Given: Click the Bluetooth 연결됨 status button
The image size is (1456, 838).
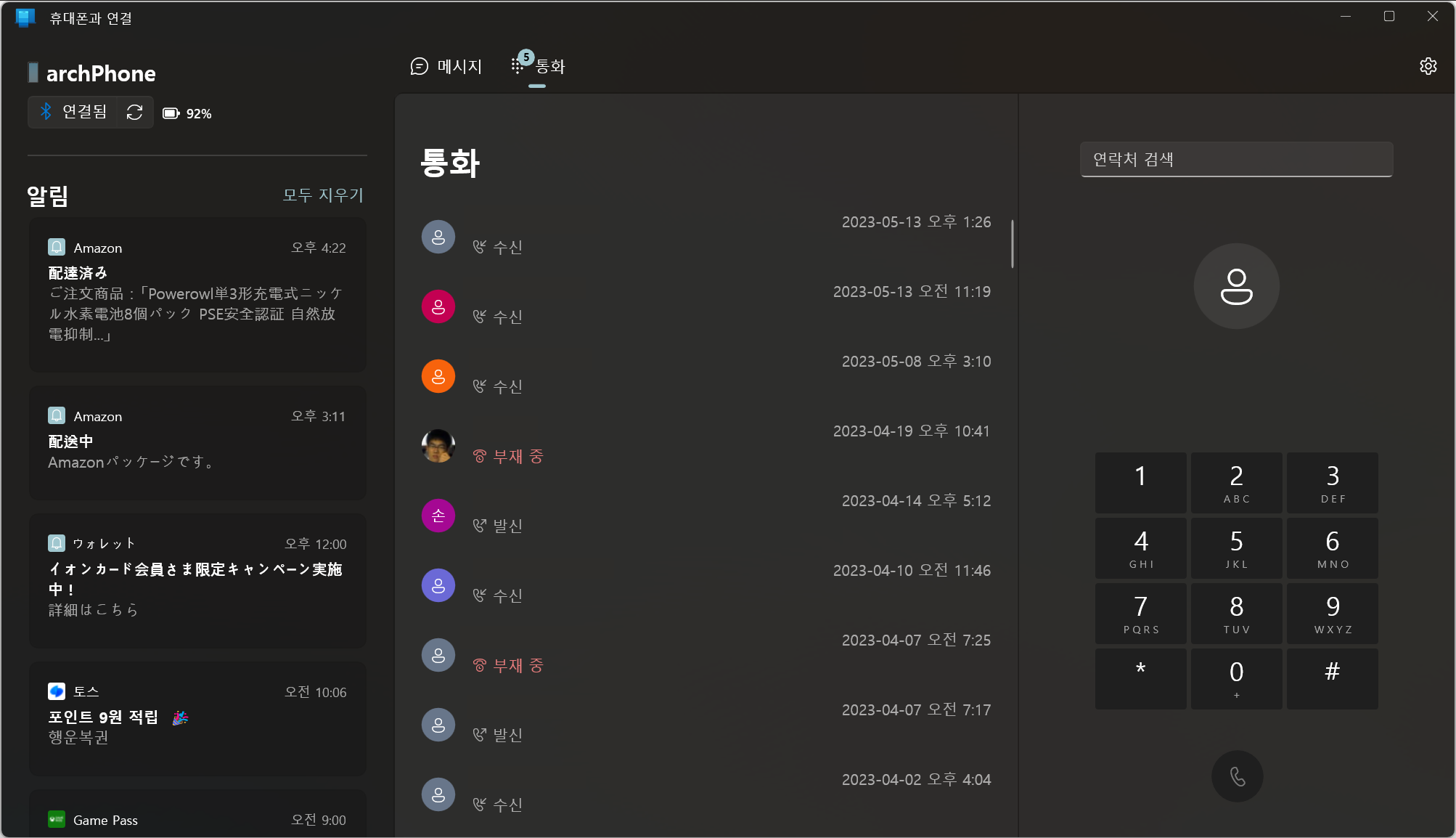Looking at the screenshot, I should 73,112.
